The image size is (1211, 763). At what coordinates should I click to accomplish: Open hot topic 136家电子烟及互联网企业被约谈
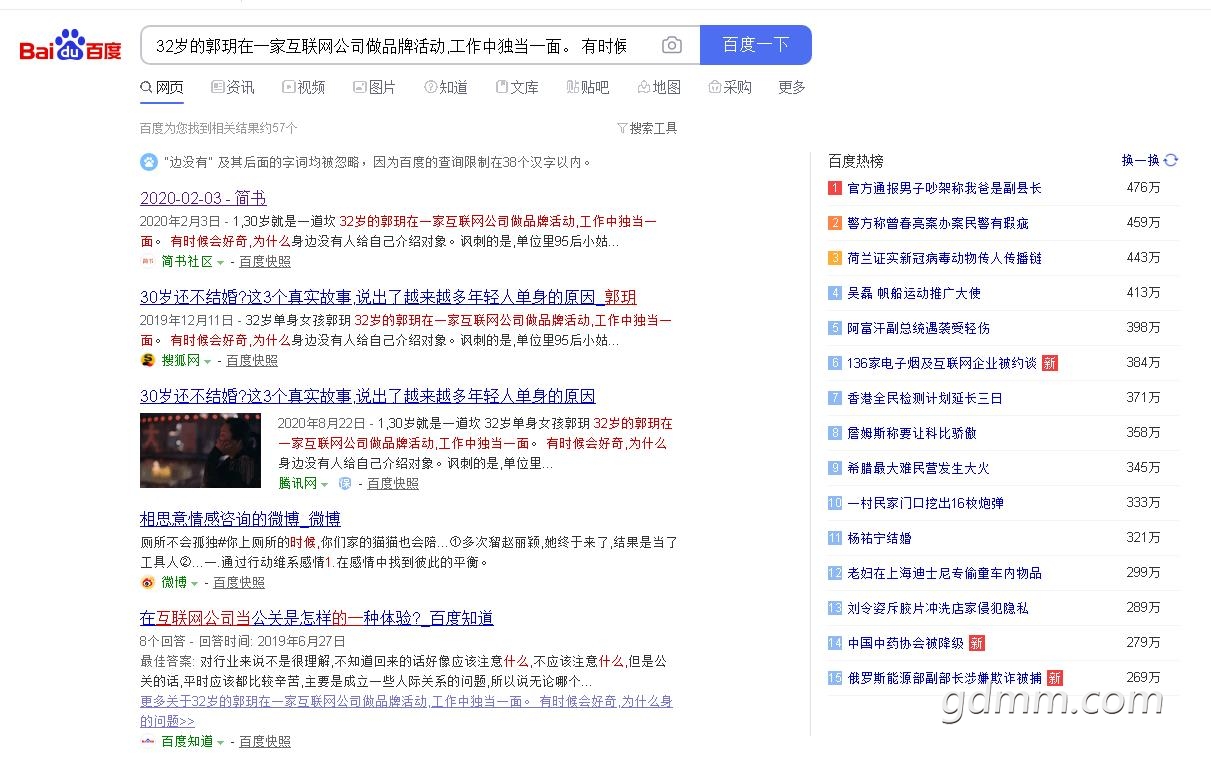click(942, 363)
